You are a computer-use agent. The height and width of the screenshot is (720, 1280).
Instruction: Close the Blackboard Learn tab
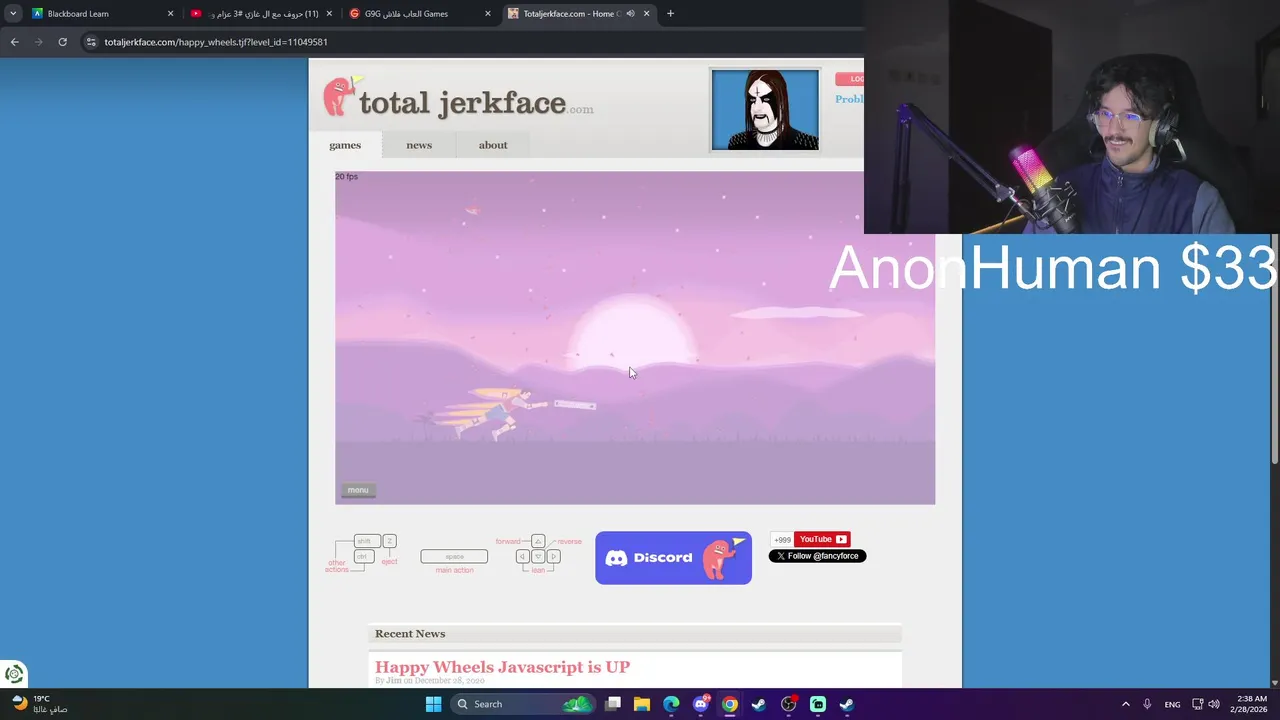click(x=170, y=14)
